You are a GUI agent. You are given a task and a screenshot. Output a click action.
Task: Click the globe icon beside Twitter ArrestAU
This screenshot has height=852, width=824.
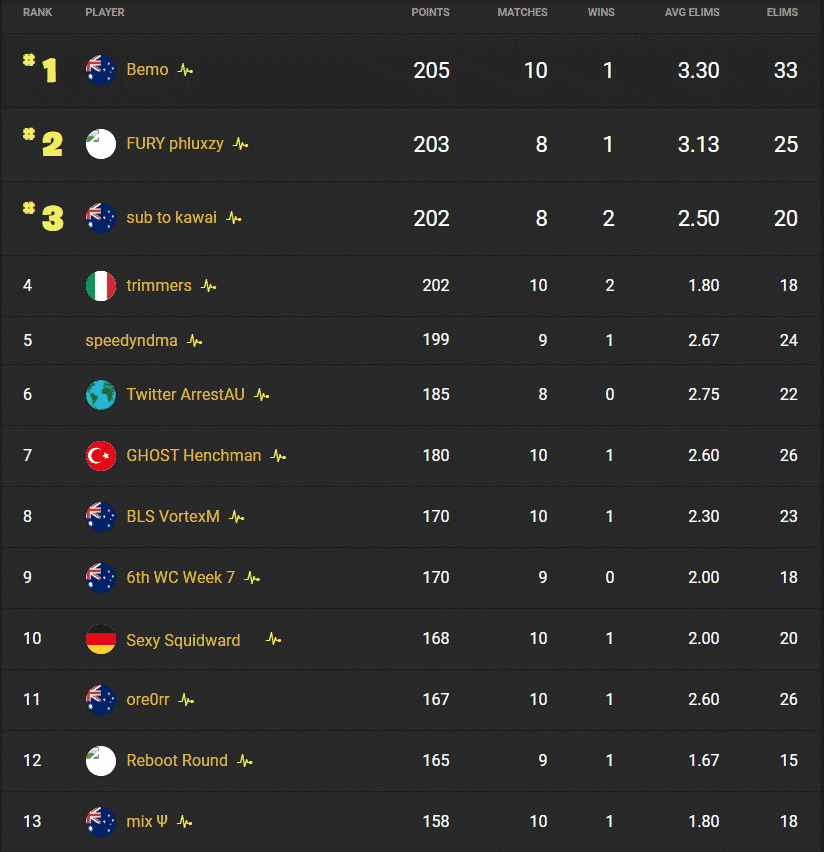pyautogui.click(x=100, y=394)
